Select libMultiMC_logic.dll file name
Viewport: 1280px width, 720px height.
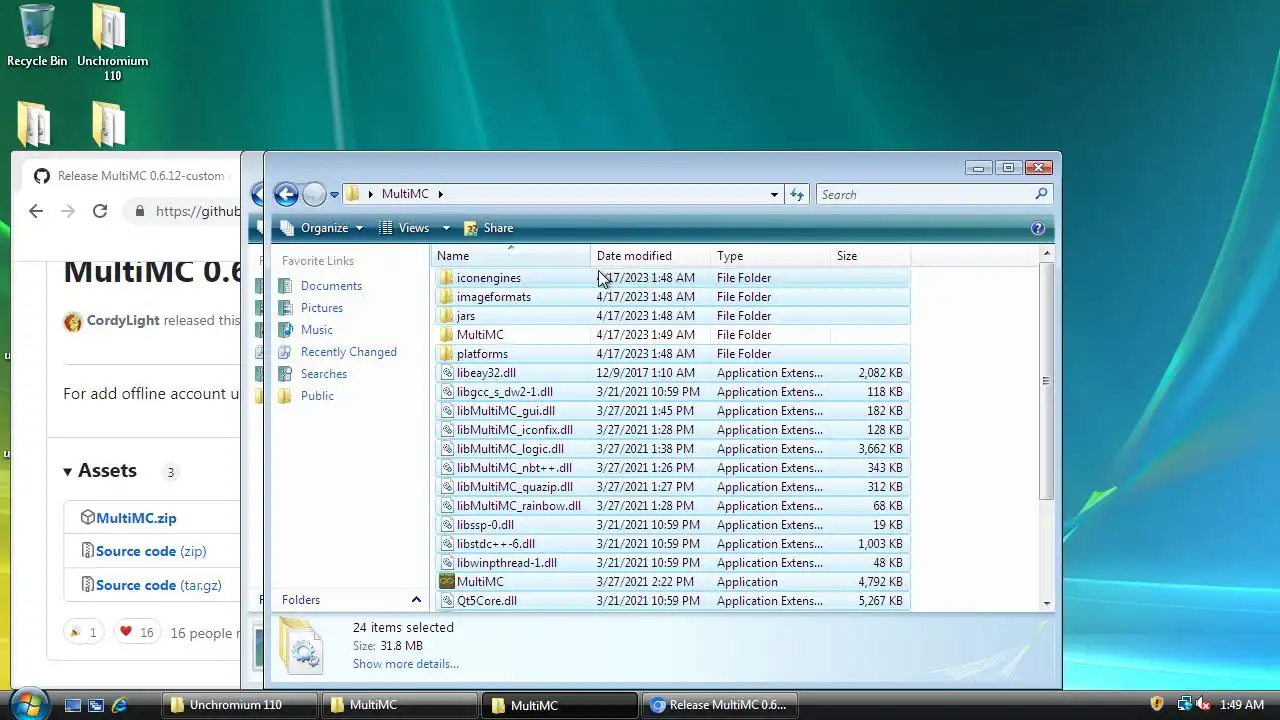[x=510, y=449]
